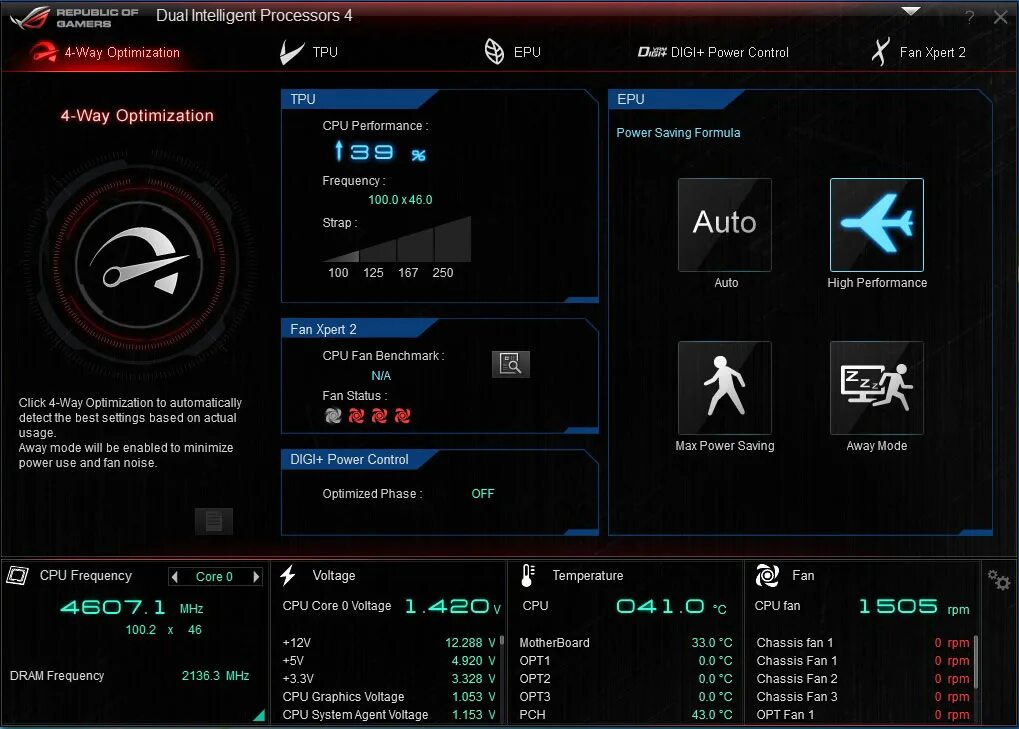
Task: Open the EPU summary panel header
Action: [676, 99]
